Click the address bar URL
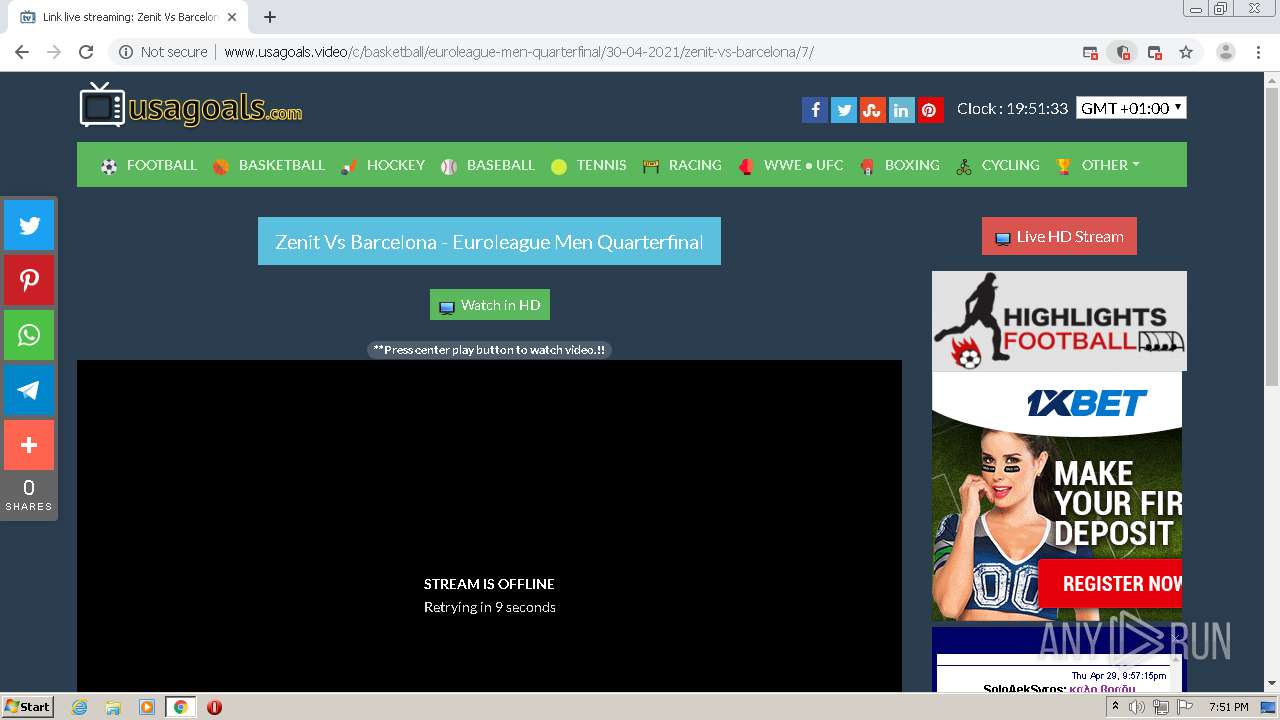The image size is (1280, 720). (519, 52)
